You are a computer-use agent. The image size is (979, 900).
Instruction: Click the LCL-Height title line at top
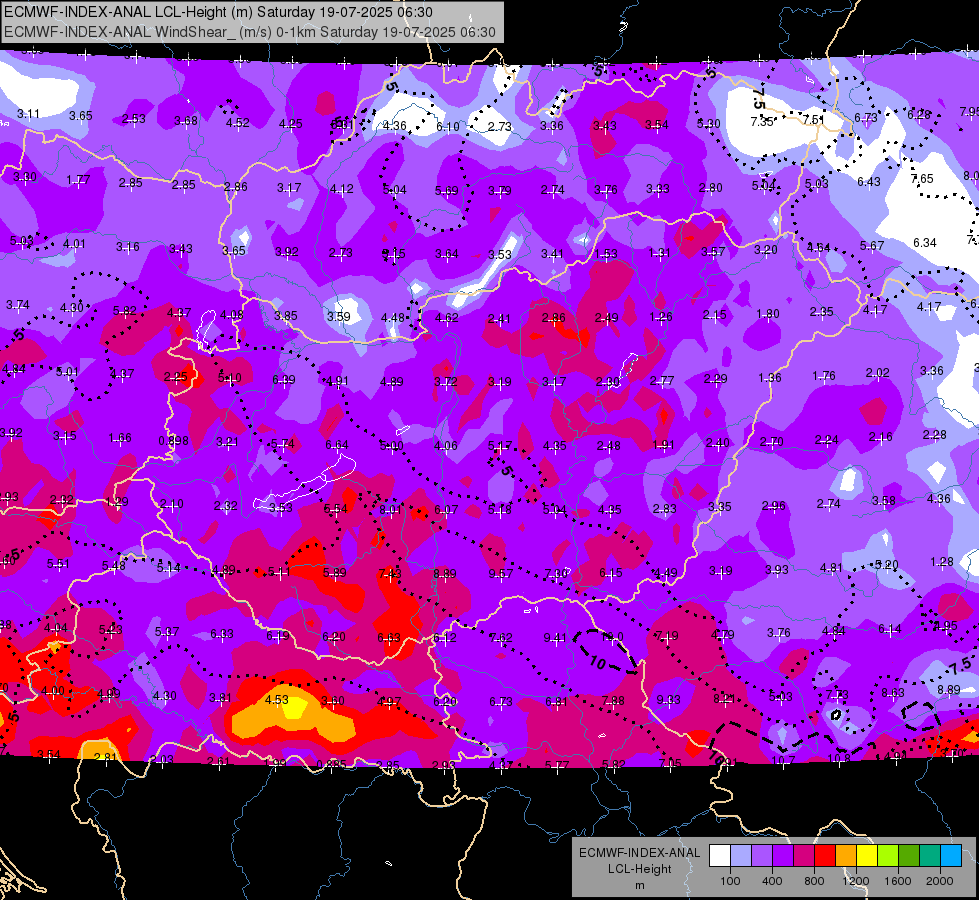pyautogui.click(x=218, y=12)
